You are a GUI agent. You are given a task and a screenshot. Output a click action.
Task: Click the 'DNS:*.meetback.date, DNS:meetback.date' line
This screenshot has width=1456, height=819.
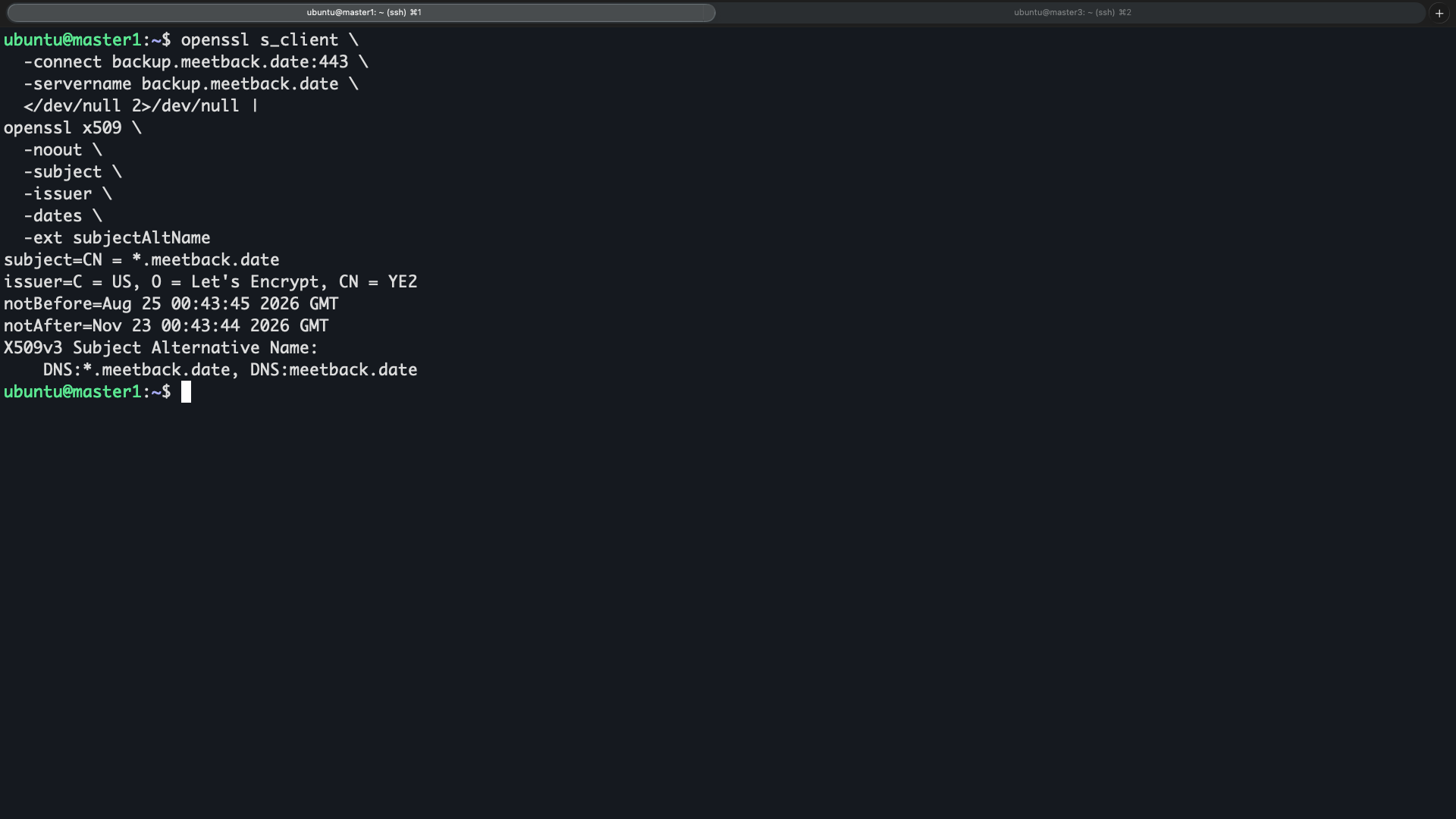pyautogui.click(x=231, y=370)
